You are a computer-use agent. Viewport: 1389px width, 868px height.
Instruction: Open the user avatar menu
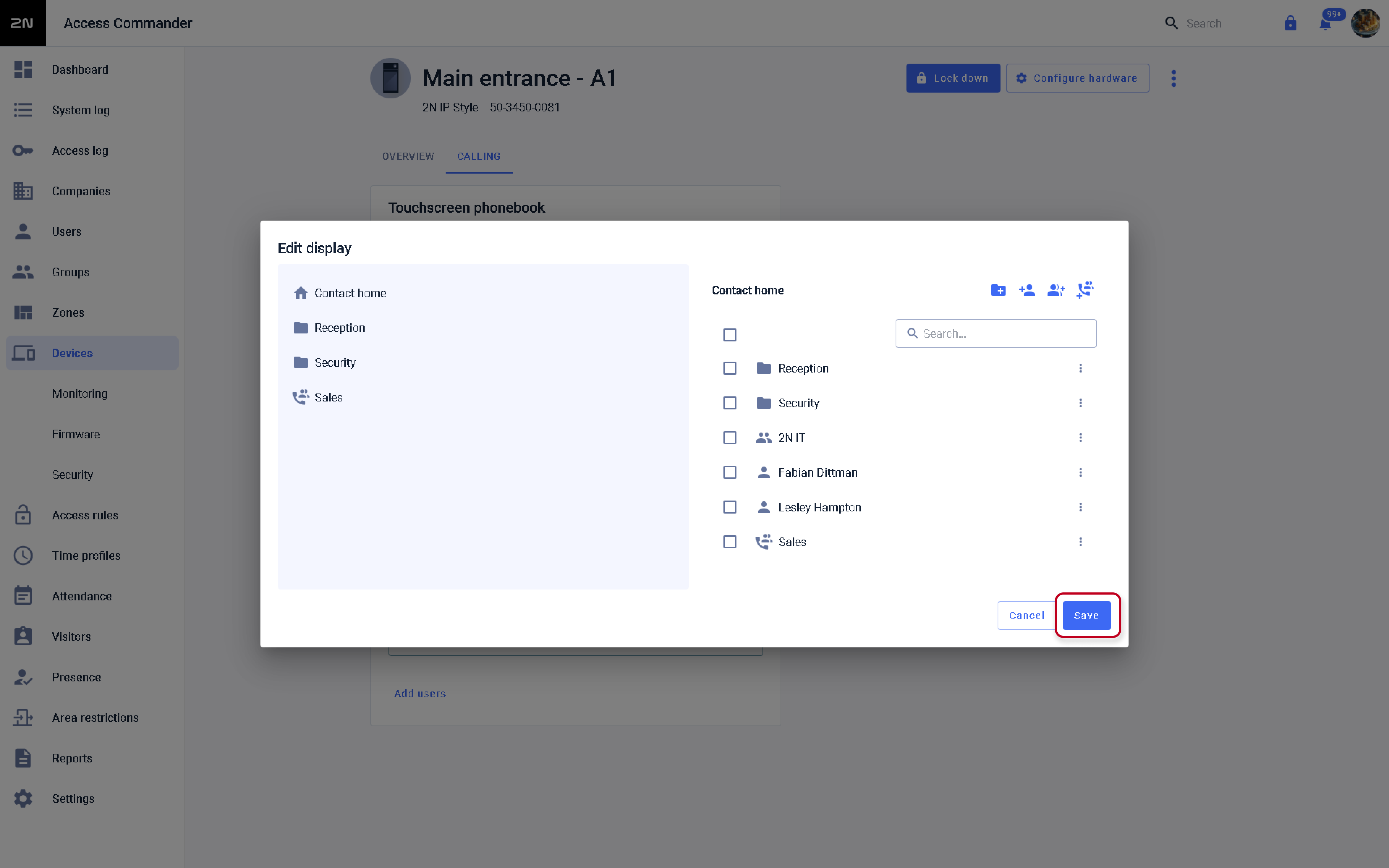[1365, 23]
